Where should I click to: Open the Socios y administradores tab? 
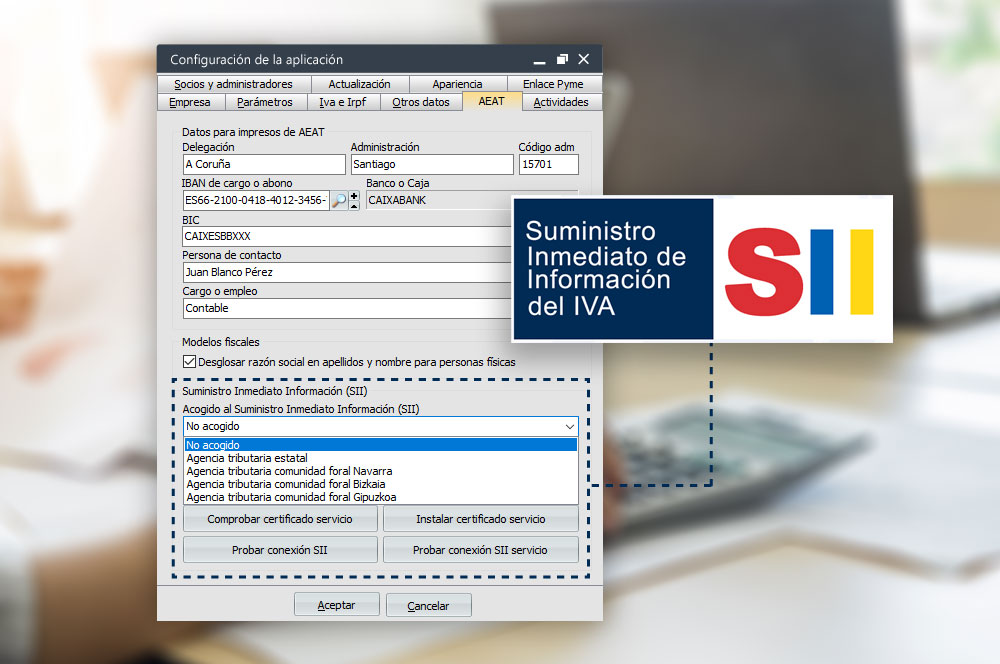coord(233,84)
